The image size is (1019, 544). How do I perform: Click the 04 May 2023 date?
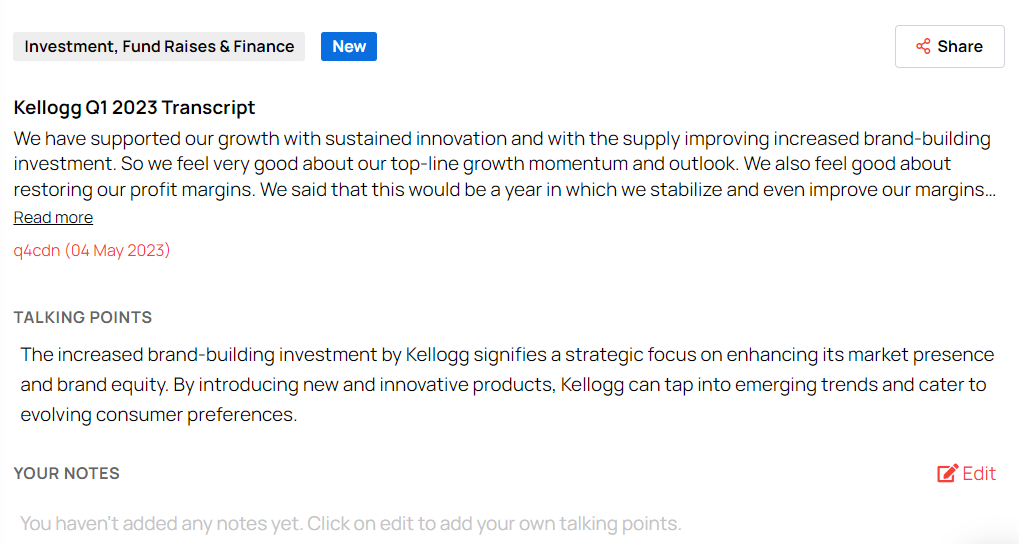tap(117, 250)
